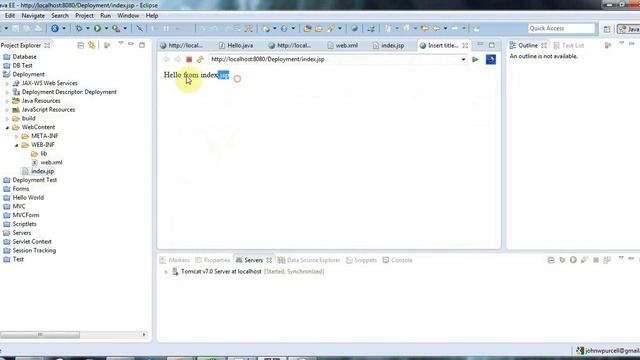Click the Java perspective button
Image resolution: width=640 pixels, height=360 pixels.
tap(629, 29)
